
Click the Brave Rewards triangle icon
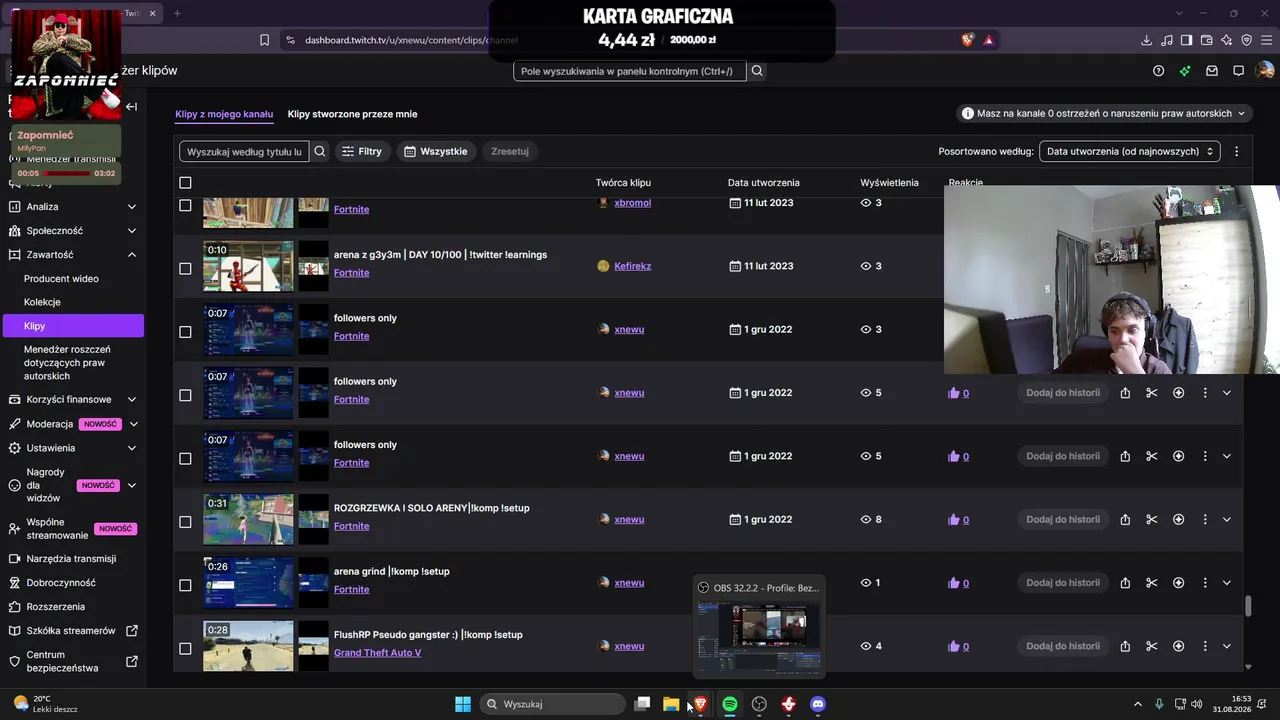(988, 40)
